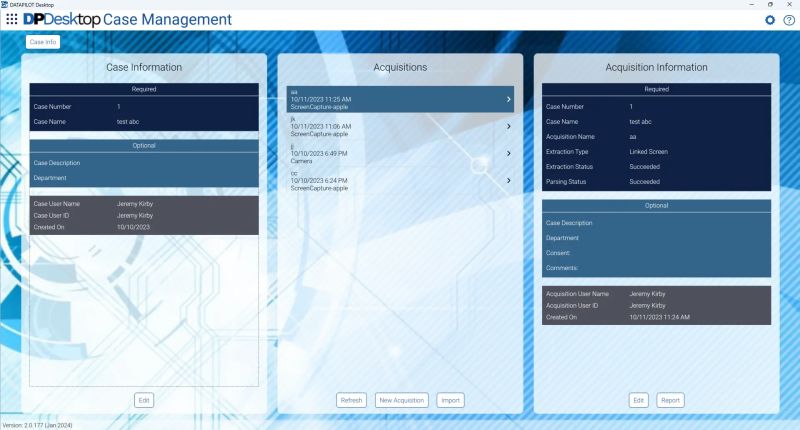The height and width of the screenshot is (430, 800).
Task: Expand the Camera acquisition chevron
Action: [508, 154]
